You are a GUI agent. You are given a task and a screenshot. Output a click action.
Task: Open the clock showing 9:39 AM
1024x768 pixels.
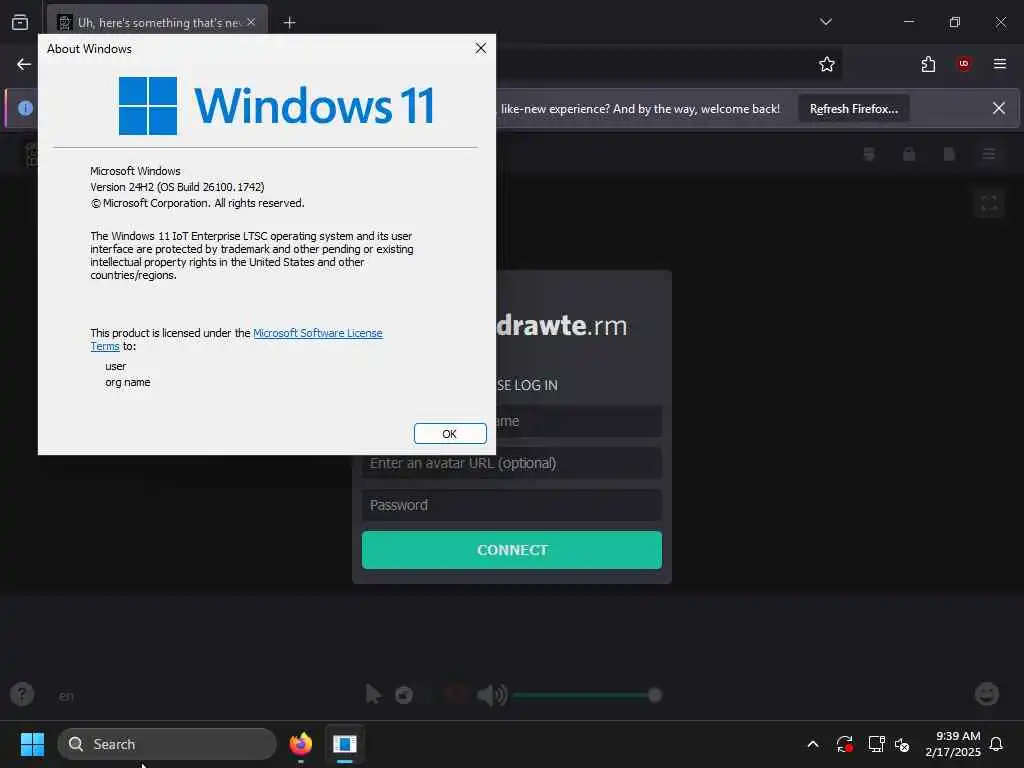pyautogui.click(x=953, y=744)
